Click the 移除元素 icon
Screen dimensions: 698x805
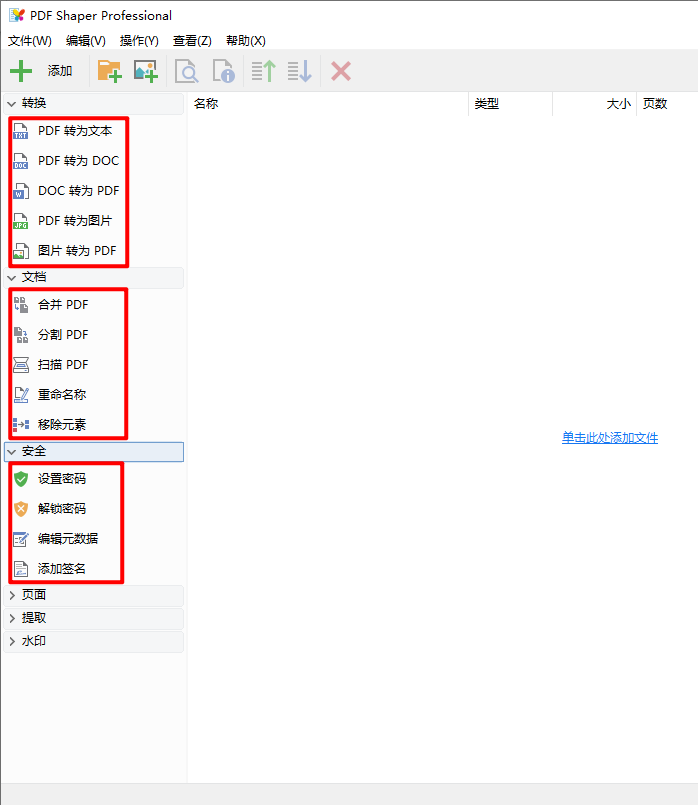(21, 425)
